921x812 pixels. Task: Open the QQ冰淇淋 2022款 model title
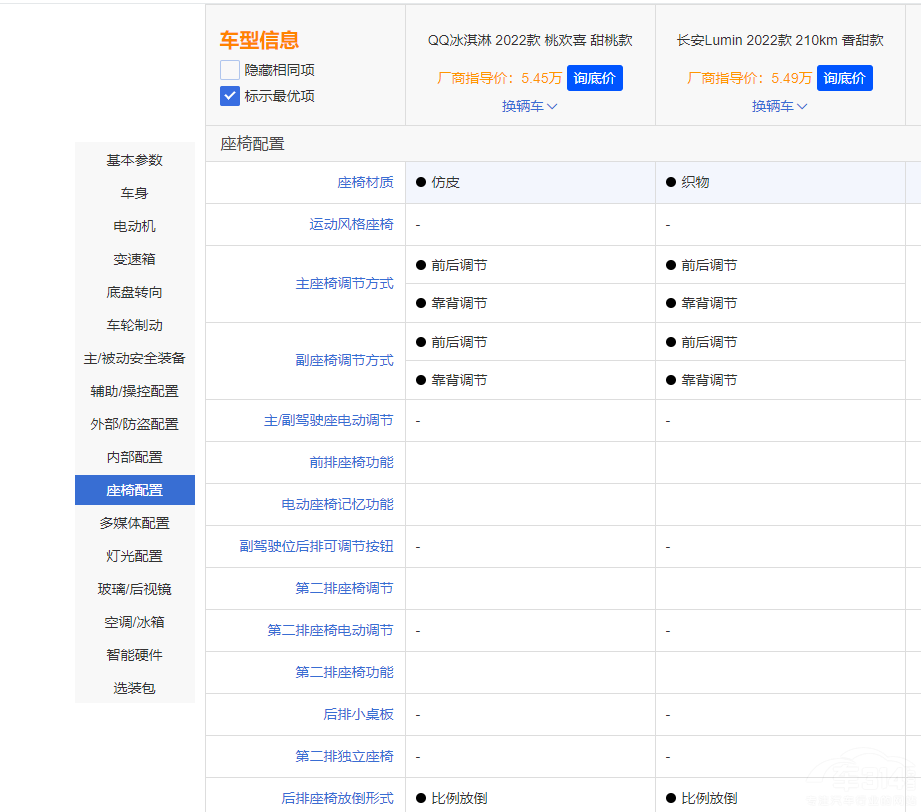[x=530, y=41]
